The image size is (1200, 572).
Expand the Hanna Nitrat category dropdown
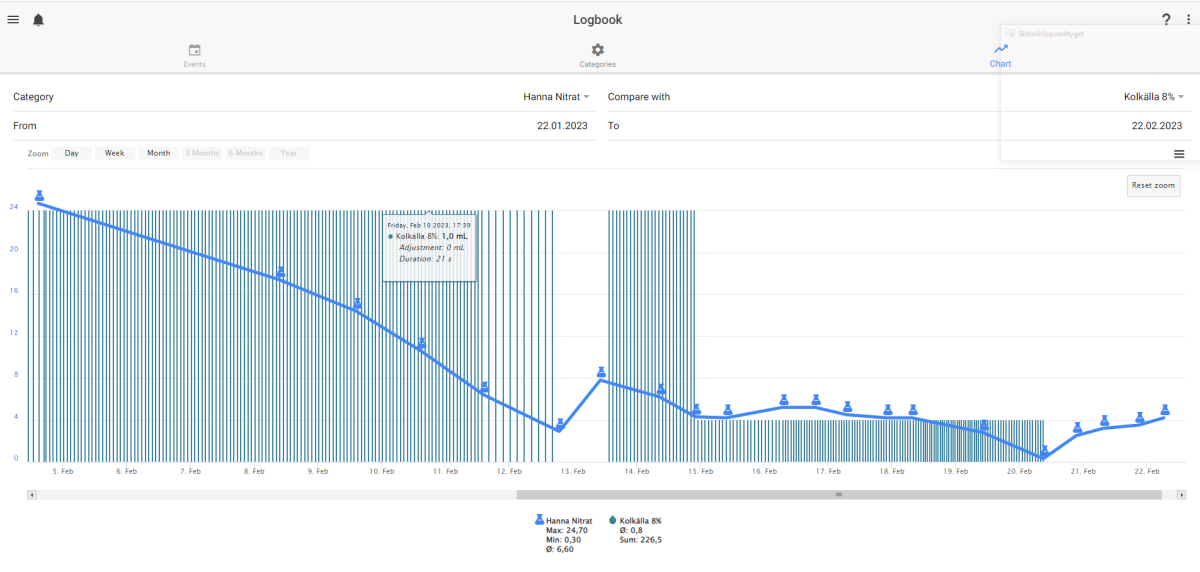coord(557,97)
